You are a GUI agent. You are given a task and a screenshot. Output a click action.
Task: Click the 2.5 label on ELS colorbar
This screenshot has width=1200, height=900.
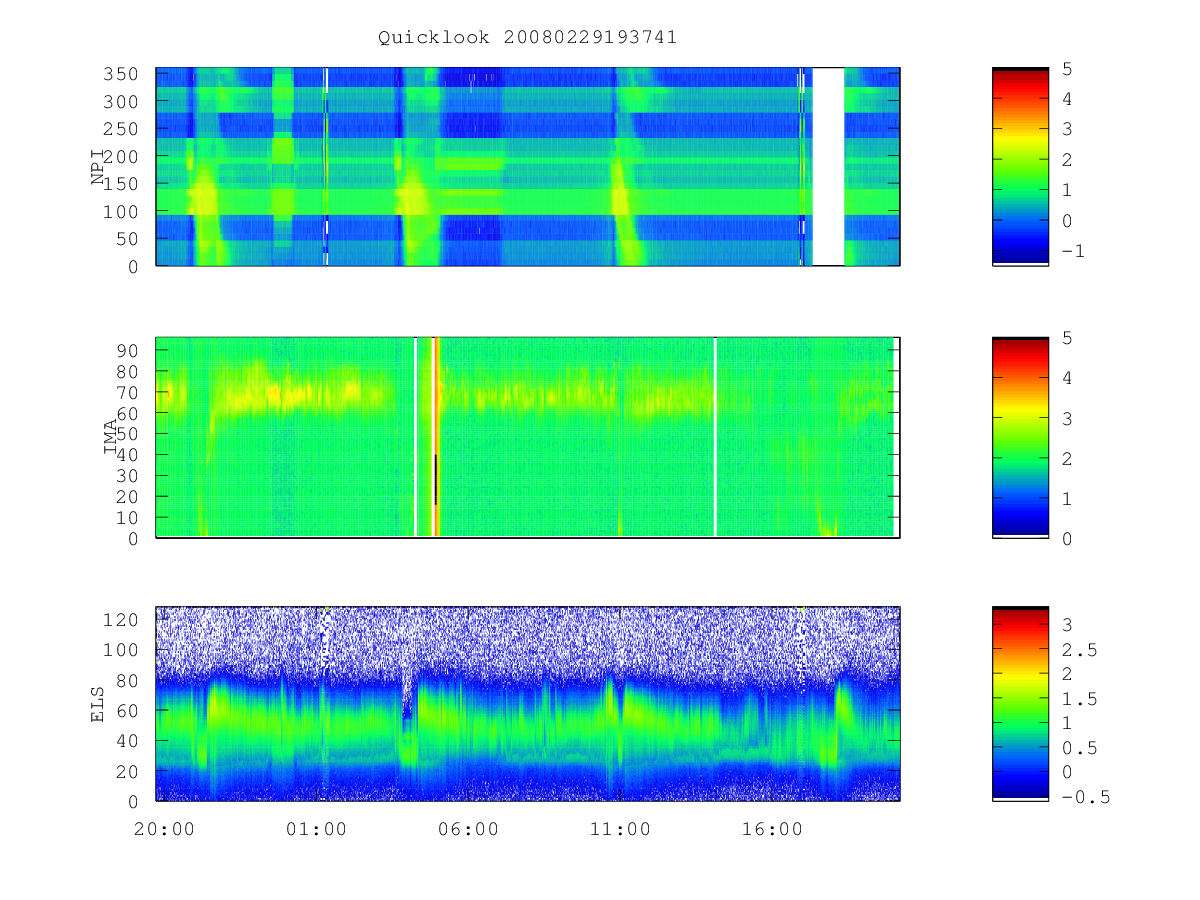(x=1078, y=650)
